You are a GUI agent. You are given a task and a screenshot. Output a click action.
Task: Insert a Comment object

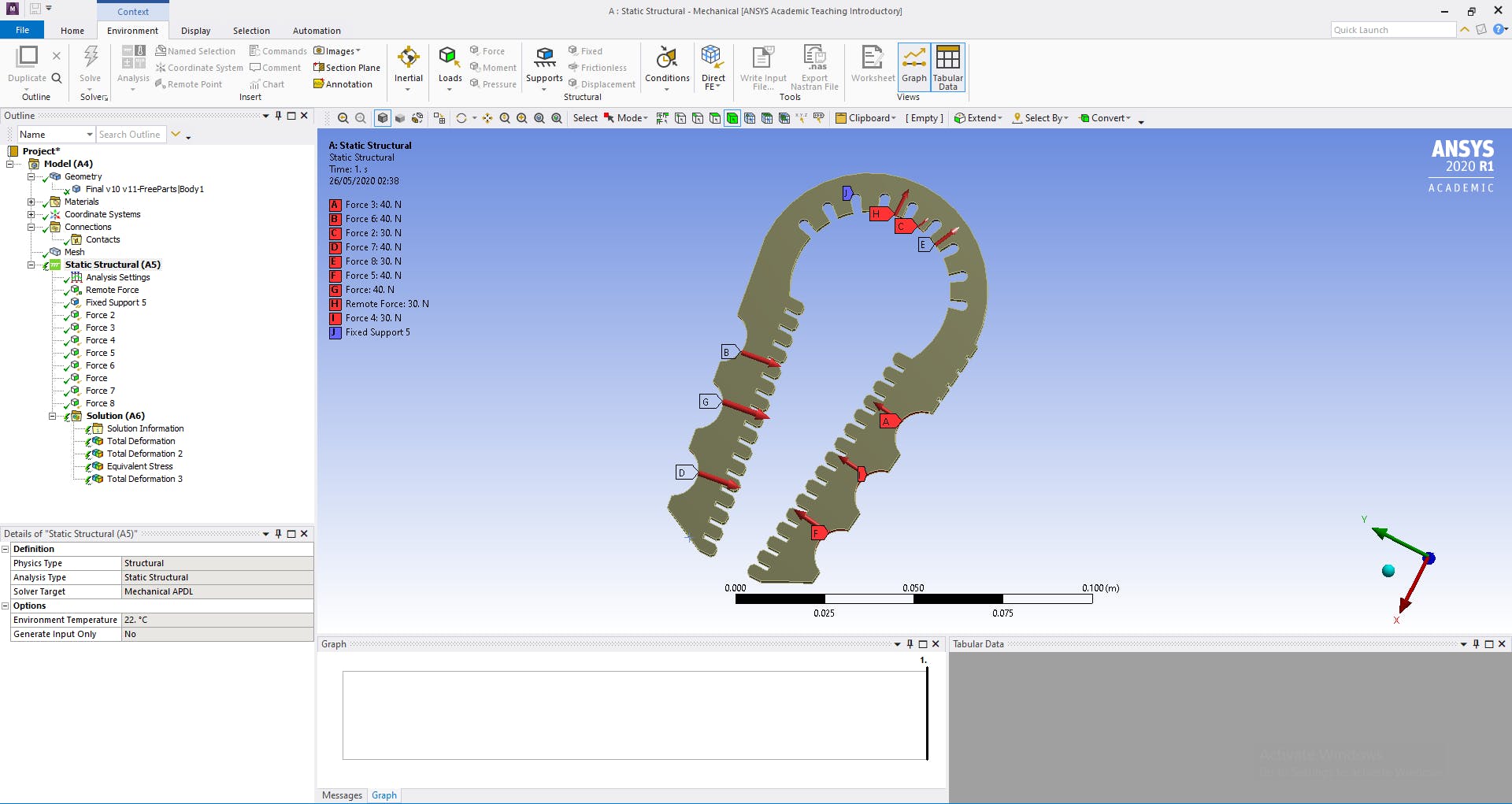tap(276, 68)
